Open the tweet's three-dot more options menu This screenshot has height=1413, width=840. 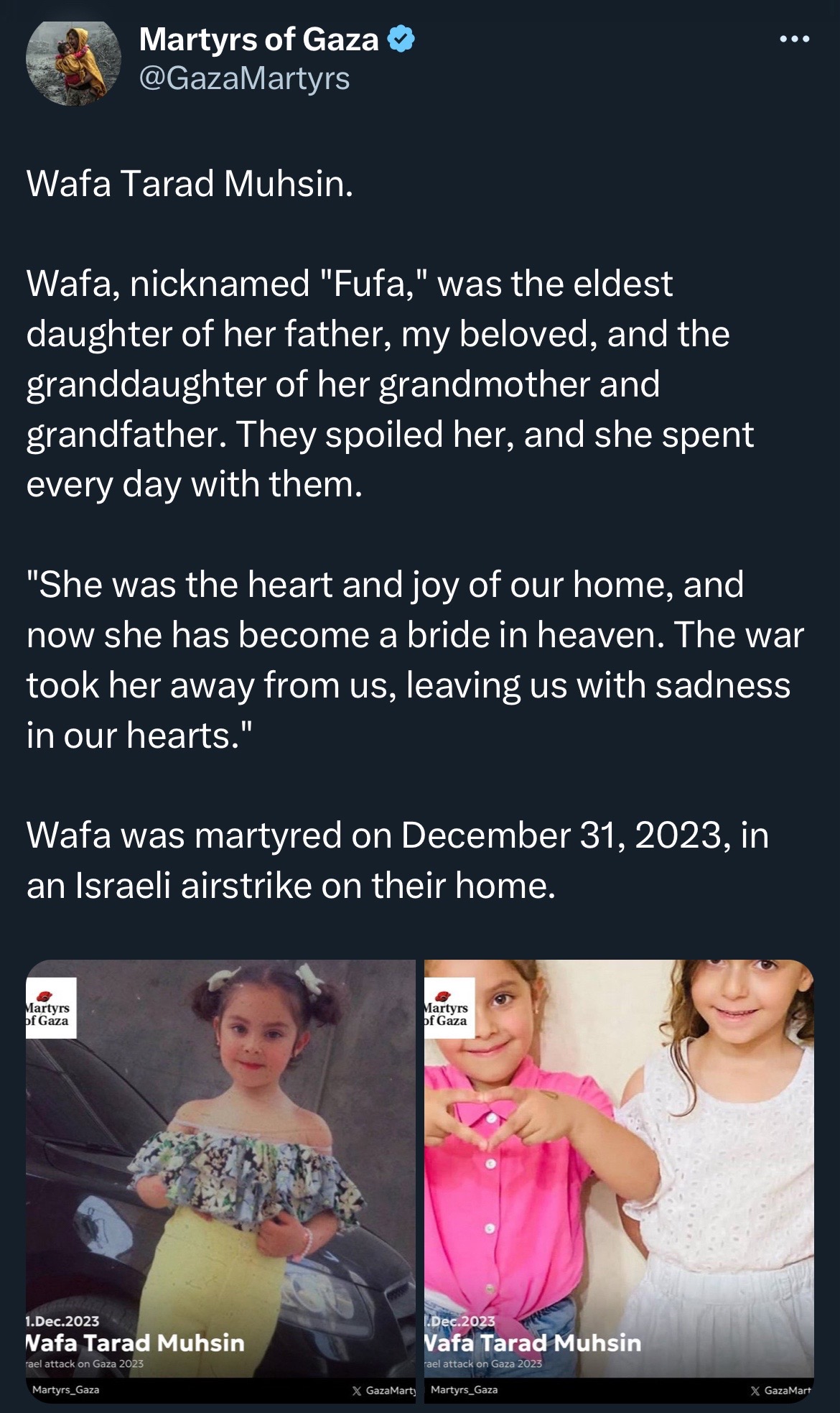pyautogui.click(x=795, y=40)
